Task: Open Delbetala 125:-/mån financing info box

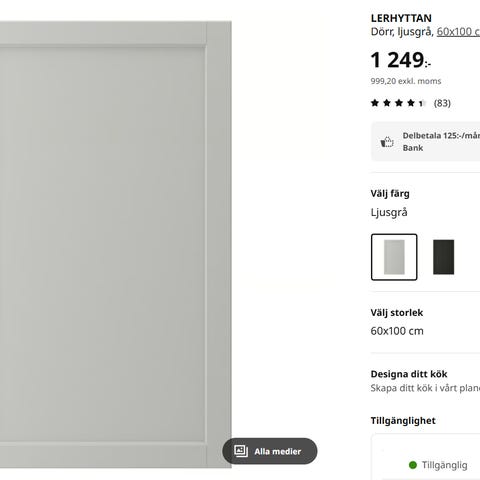Action: (426, 142)
